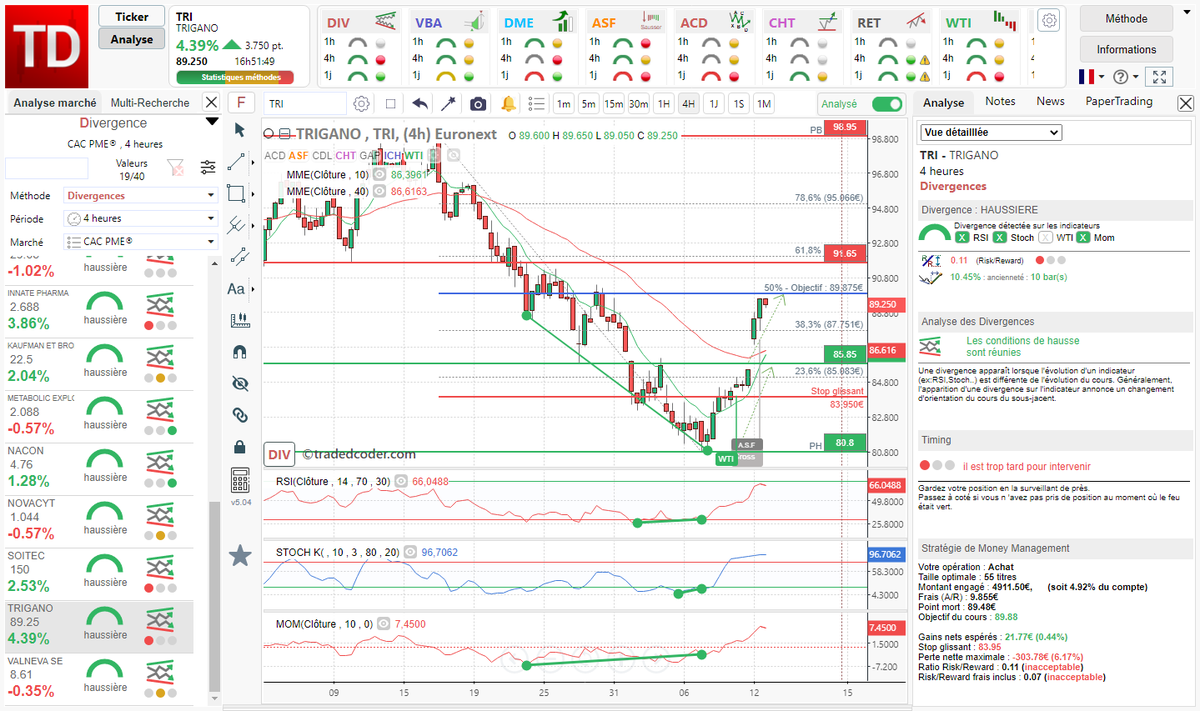Click the padlock lock drawings icon

pos(239,446)
